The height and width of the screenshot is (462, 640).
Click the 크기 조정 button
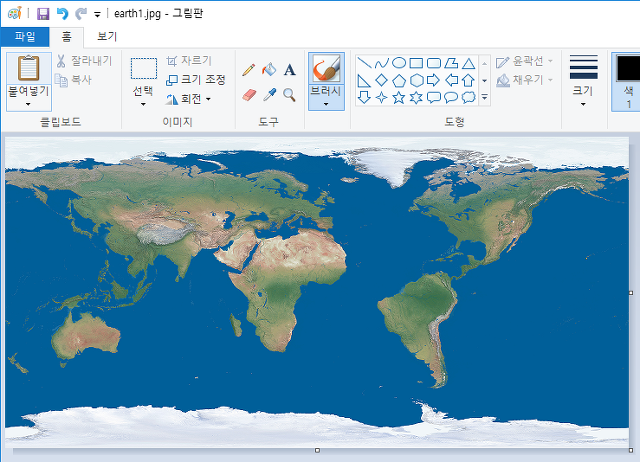coord(196,80)
